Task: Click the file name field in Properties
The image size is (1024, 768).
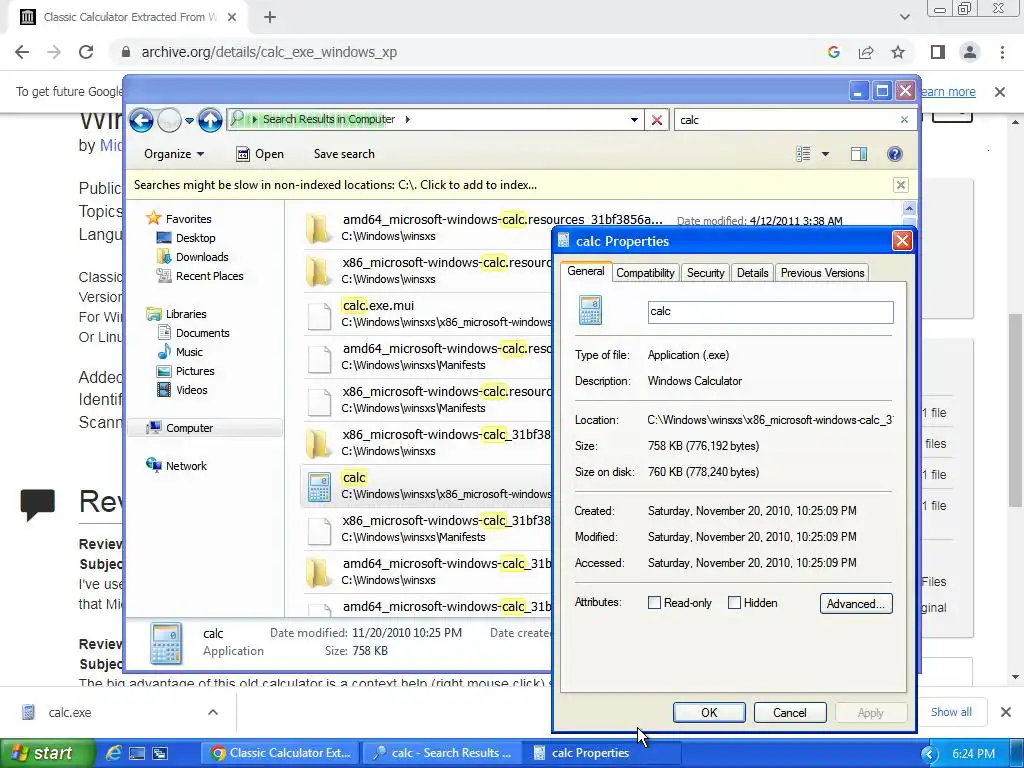Action: [x=771, y=312]
